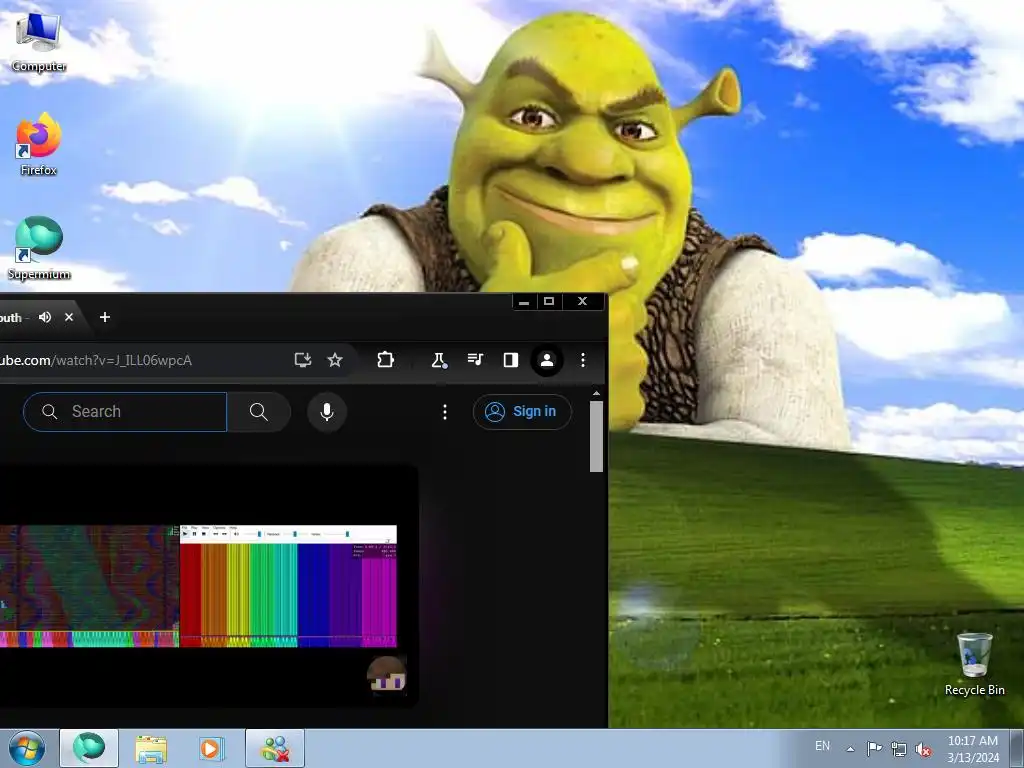Open the Windows Start button
The image size is (1024, 768).
[x=27, y=748]
